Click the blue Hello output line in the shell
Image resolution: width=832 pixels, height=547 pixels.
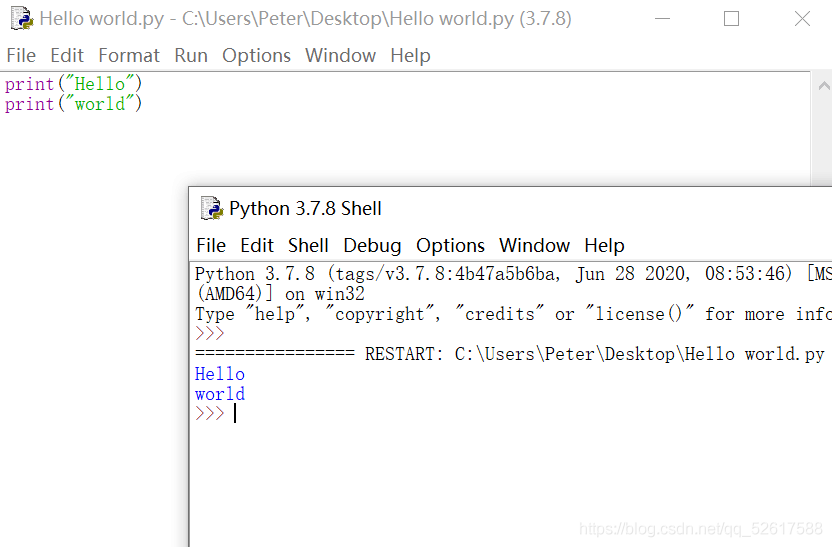(x=220, y=374)
